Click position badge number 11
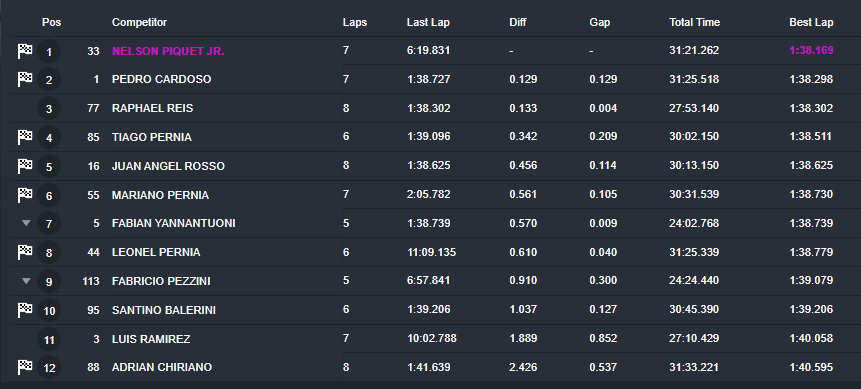 click(x=49, y=340)
